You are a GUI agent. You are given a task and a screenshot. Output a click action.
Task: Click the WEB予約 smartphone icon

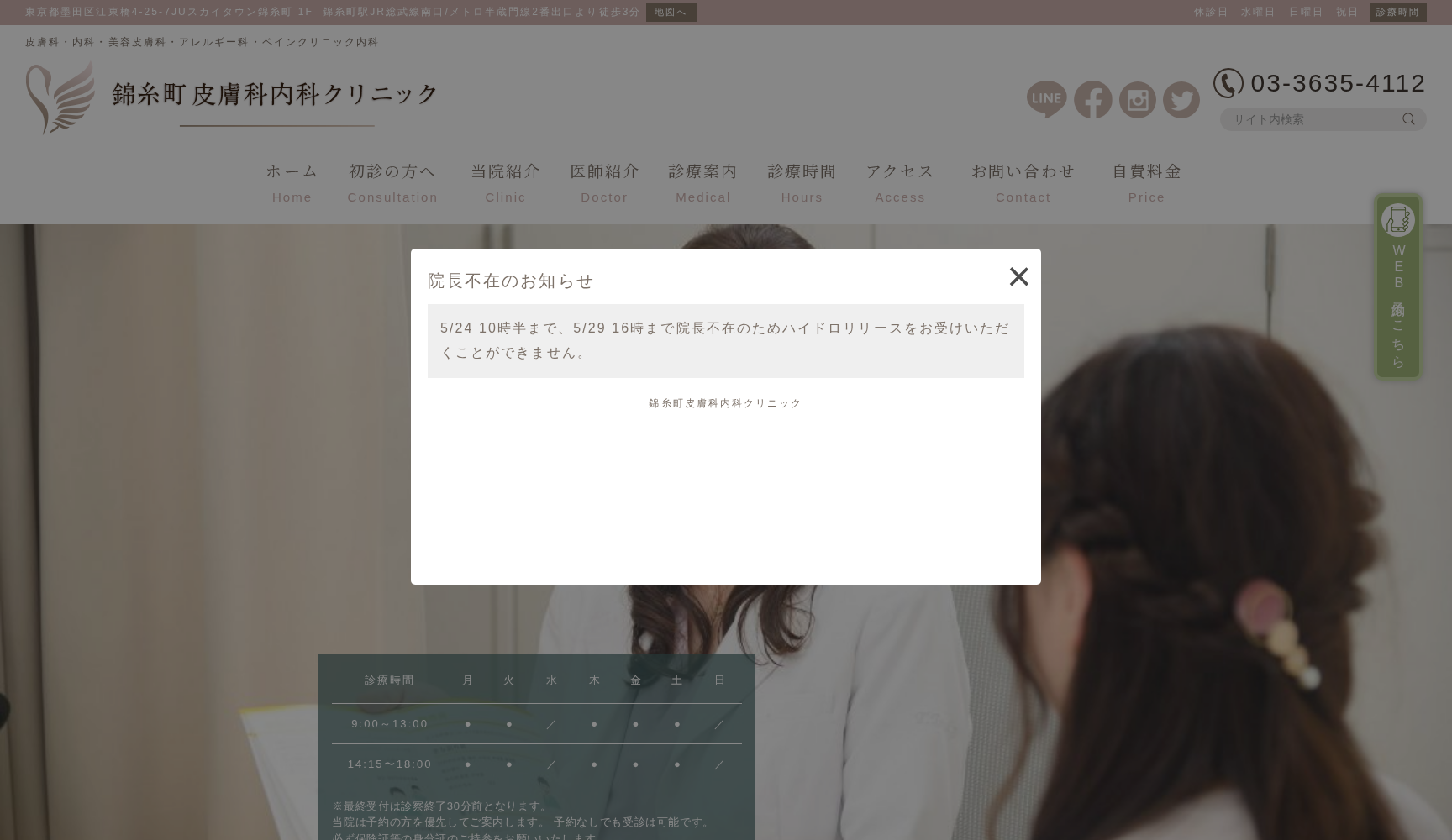[x=1397, y=220]
